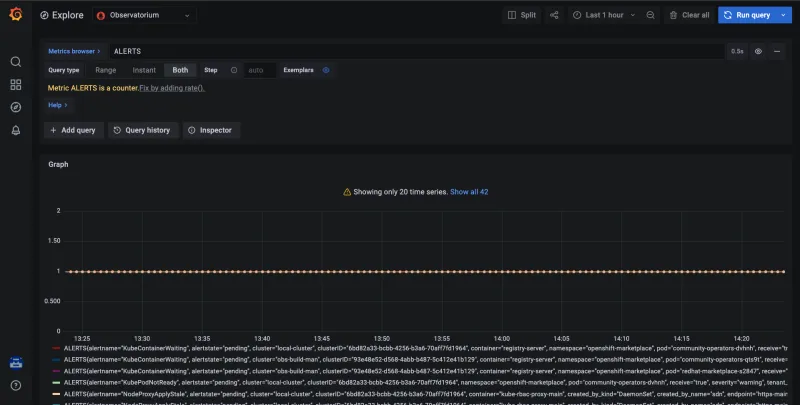Image resolution: width=800 pixels, height=405 pixels.
Task: Expand the Metrics browser
Action: [75, 50]
